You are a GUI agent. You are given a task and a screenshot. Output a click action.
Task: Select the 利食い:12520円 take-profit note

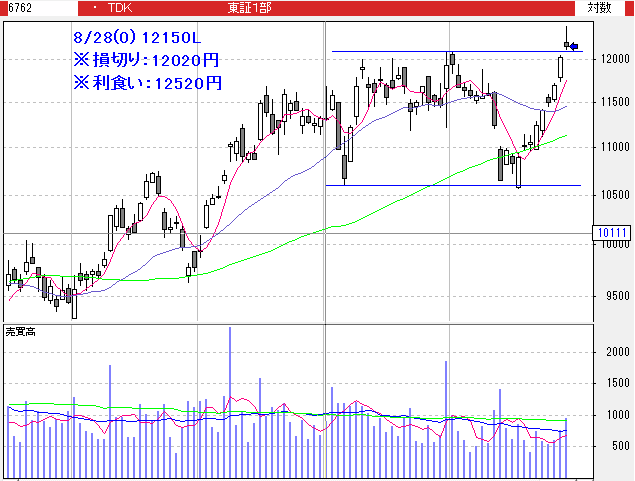pyautogui.click(x=148, y=83)
